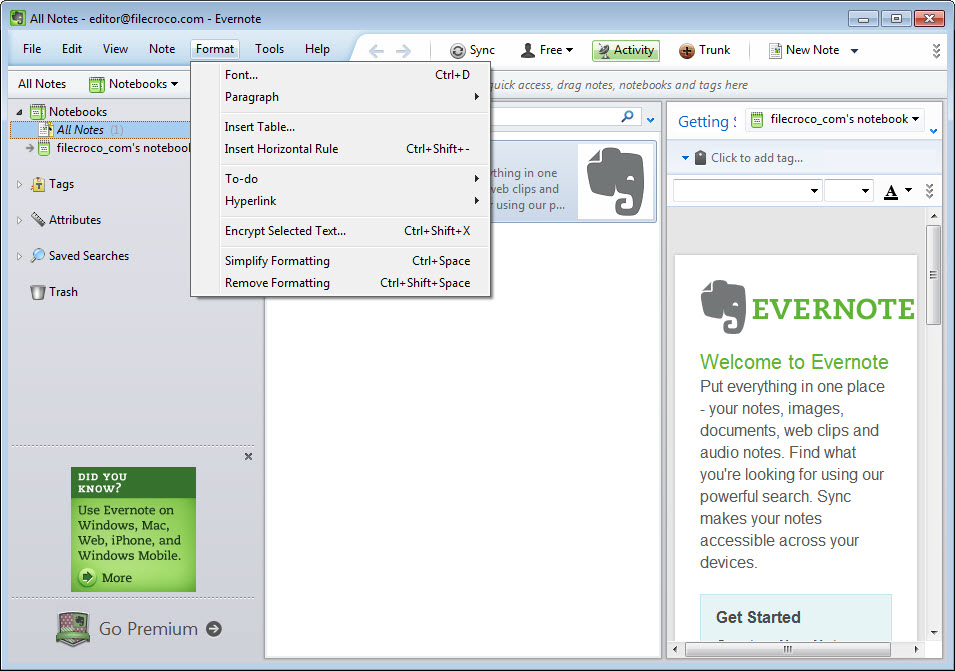Click the search magnifier in notes list
The height and width of the screenshot is (671, 955).
[x=628, y=117]
